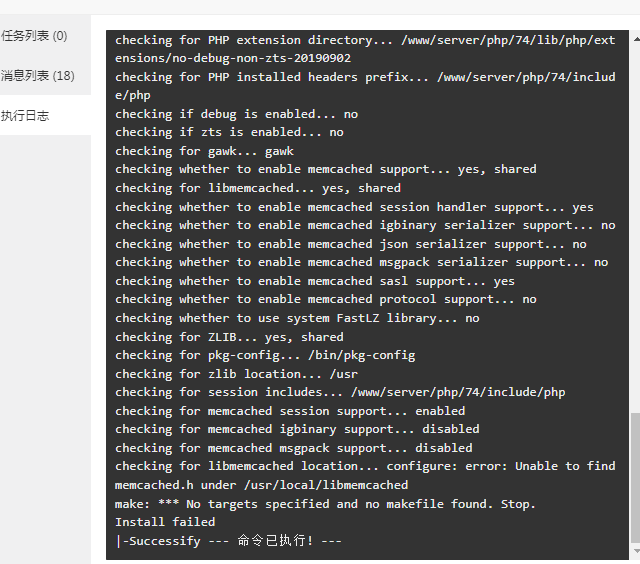Viewport: 640px width, 564px height.
Task: Click "checking for zlib location... /usr" line
Action: click(x=236, y=374)
